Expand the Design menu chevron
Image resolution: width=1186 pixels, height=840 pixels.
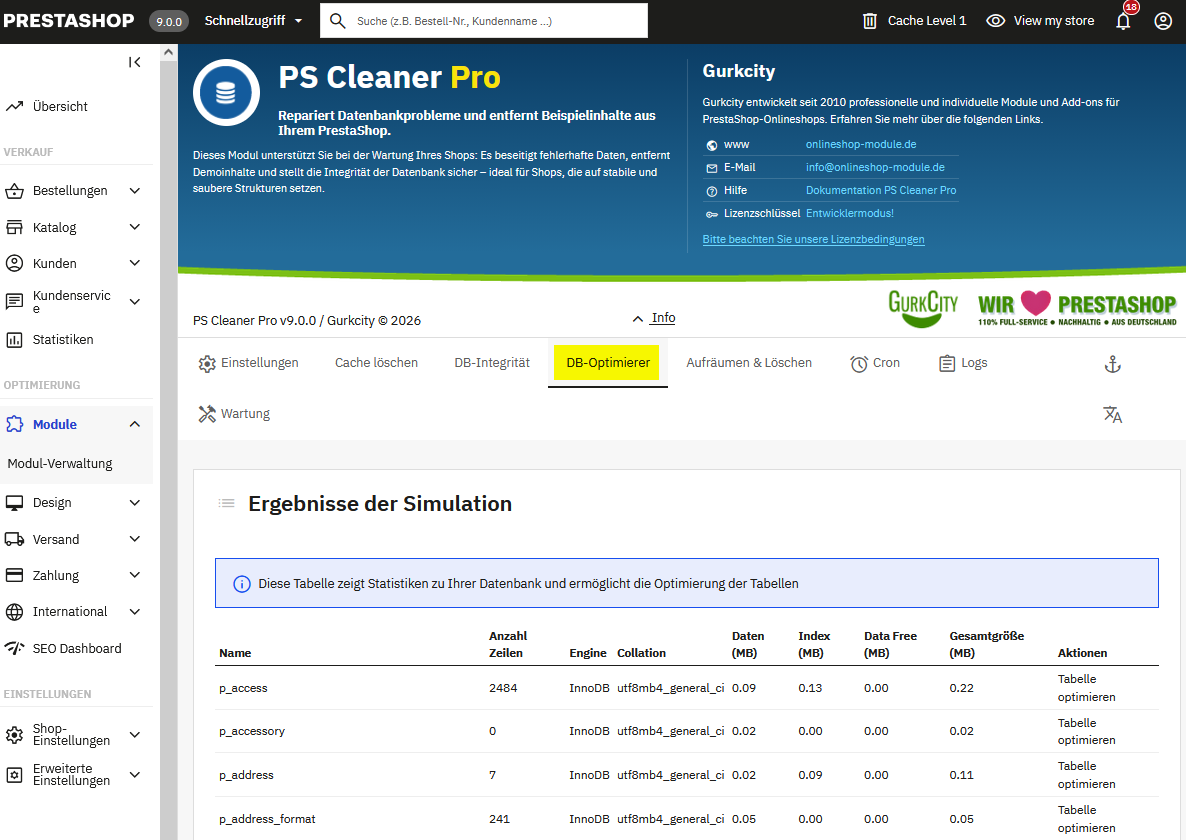[x=135, y=503]
